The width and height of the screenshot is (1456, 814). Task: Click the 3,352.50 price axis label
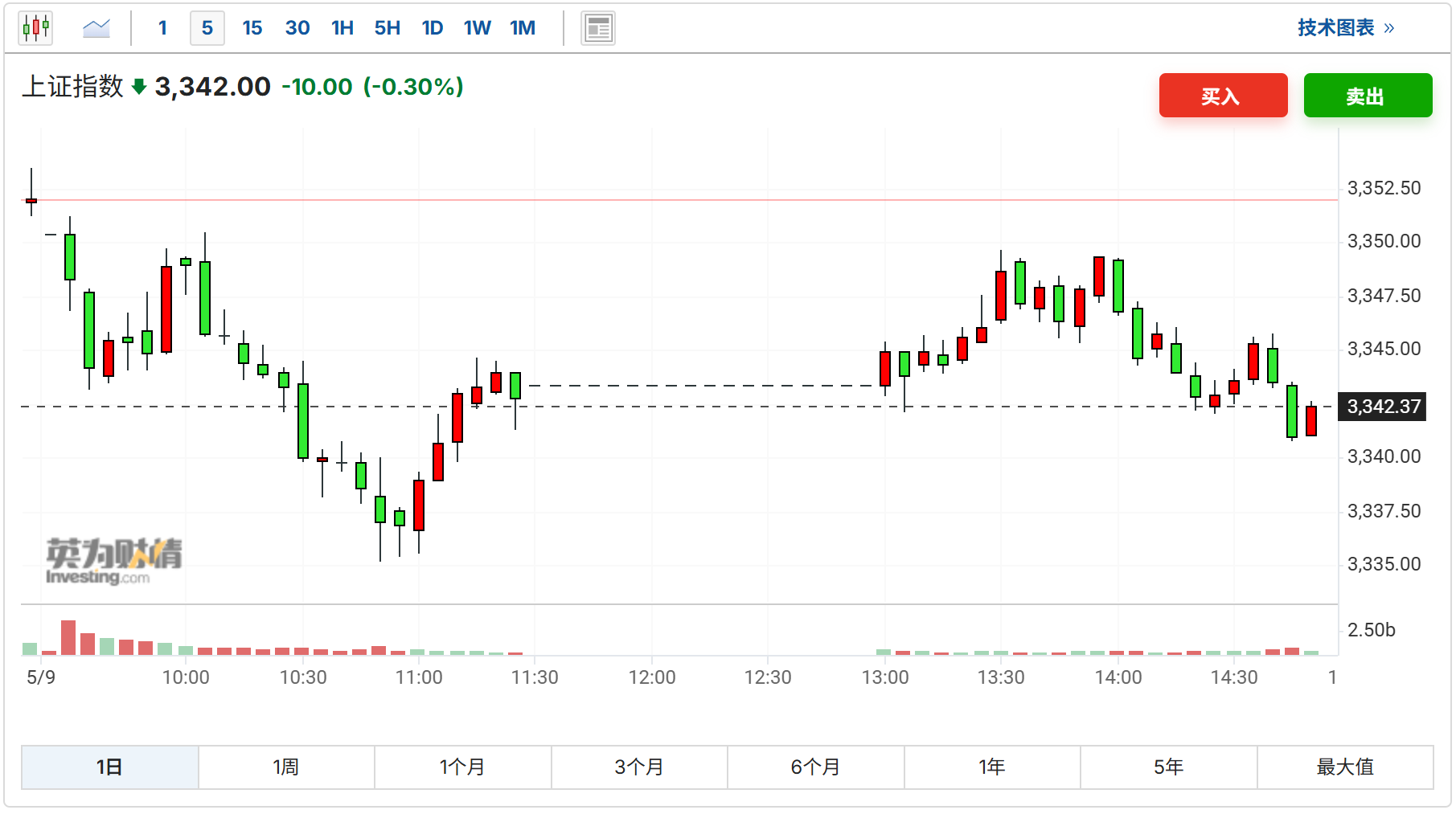point(1384,188)
